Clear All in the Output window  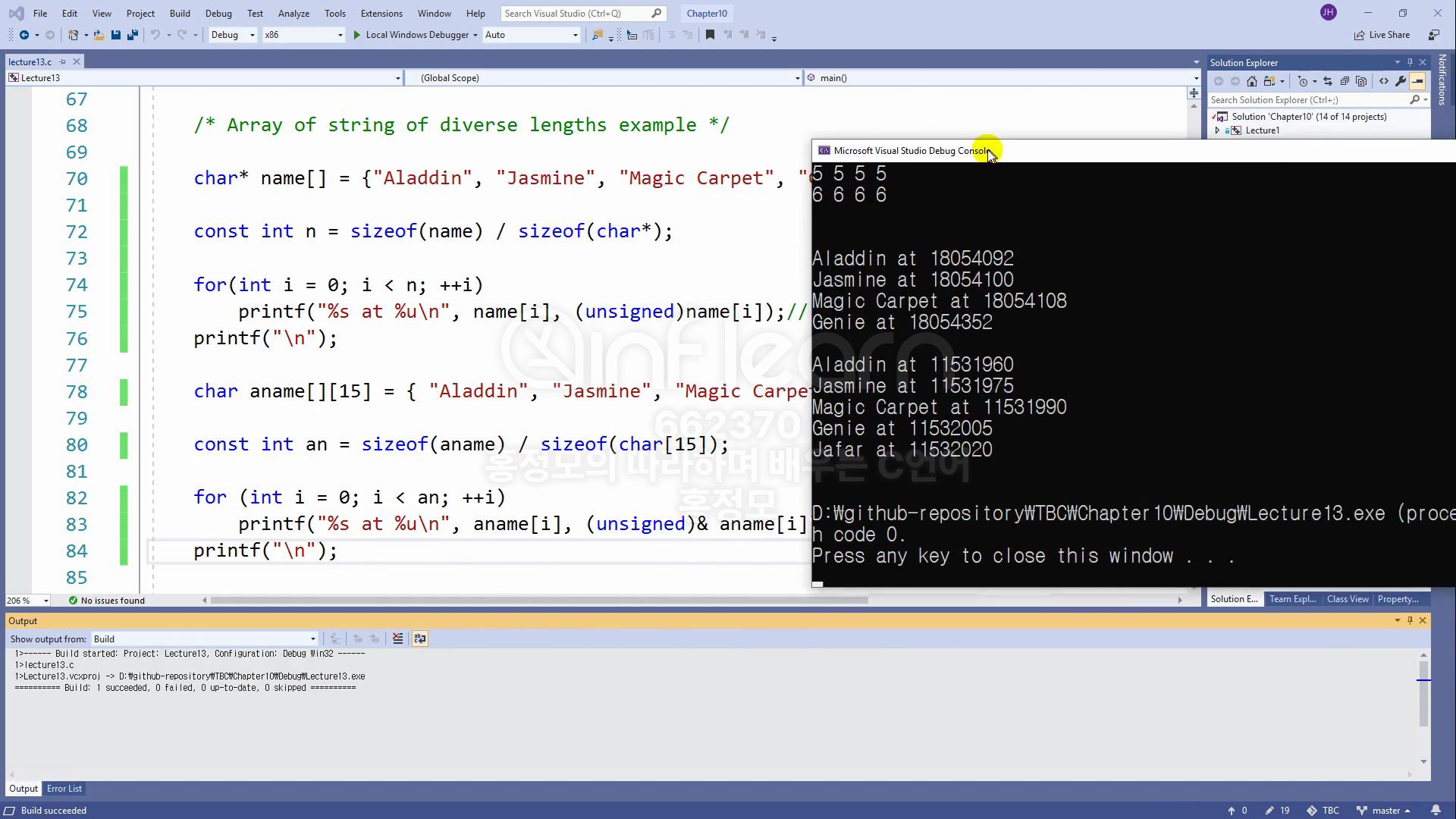click(x=398, y=639)
